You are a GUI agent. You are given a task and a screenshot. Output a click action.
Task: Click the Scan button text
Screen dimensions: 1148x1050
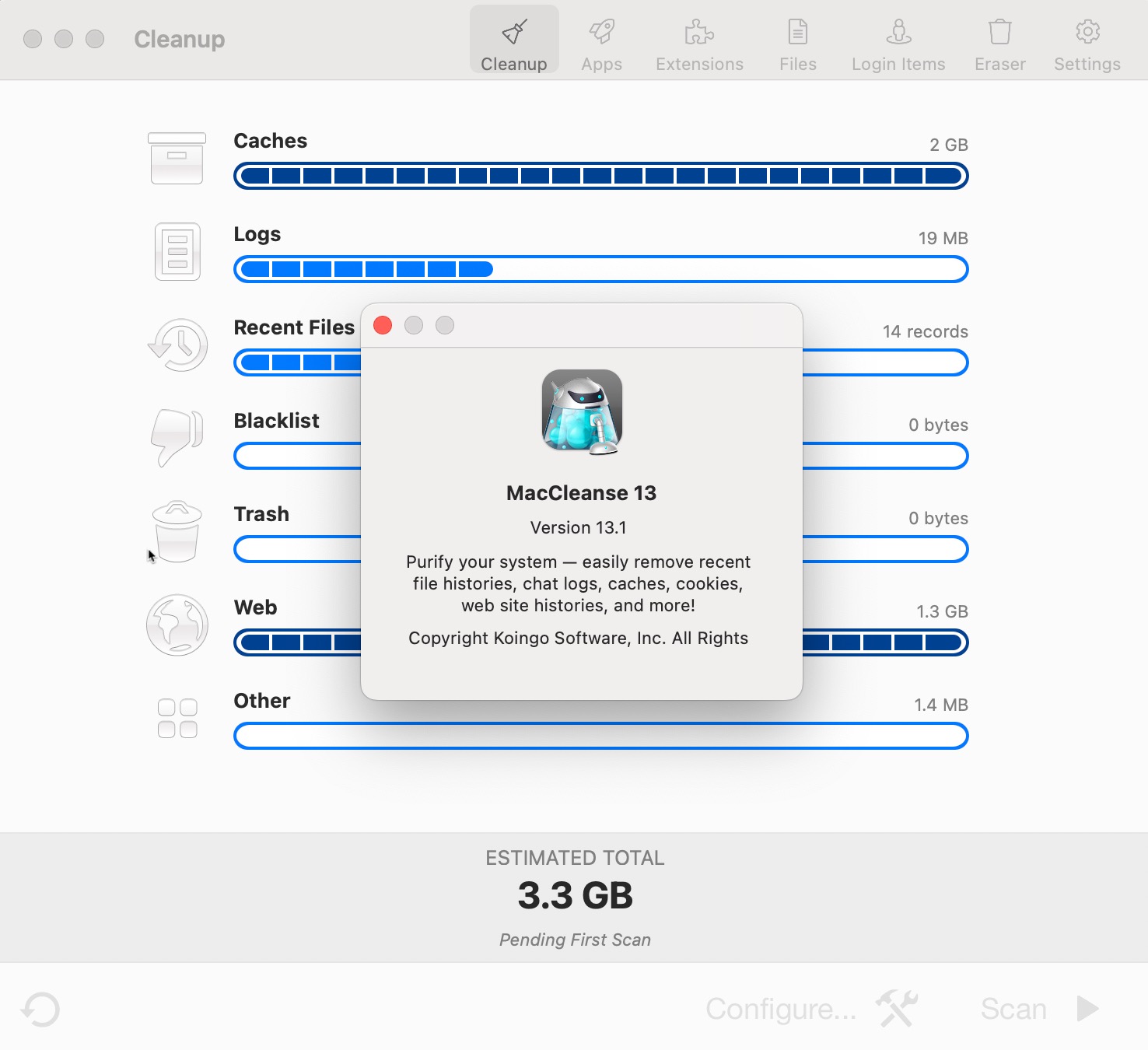[1013, 1009]
